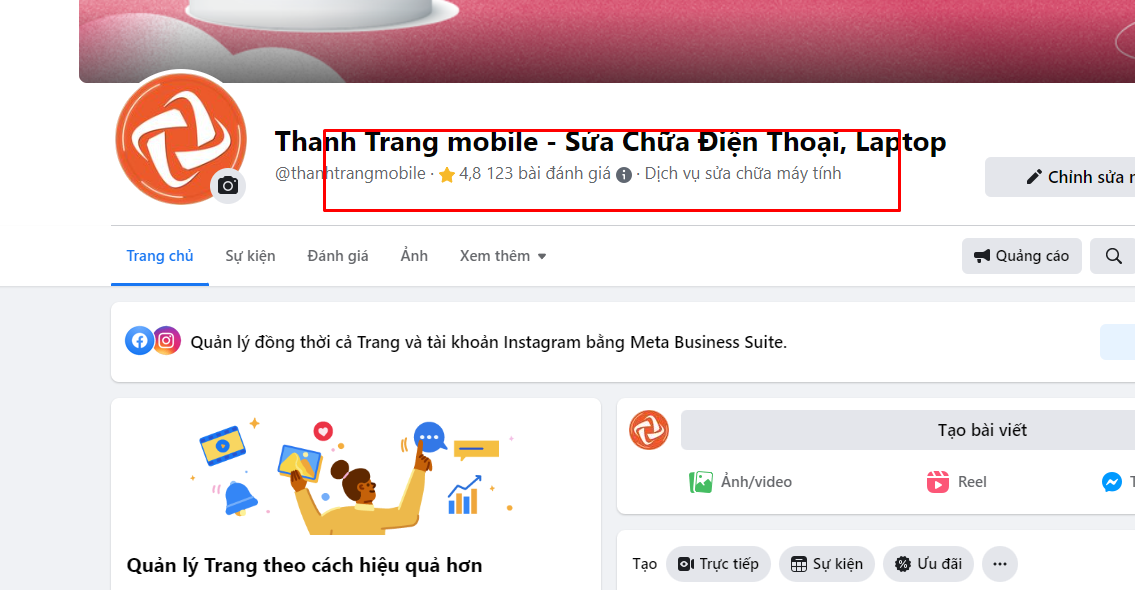This screenshot has width=1135, height=590.
Task: Open the search magnifier on the page bar
Action: click(x=1113, y=256)
